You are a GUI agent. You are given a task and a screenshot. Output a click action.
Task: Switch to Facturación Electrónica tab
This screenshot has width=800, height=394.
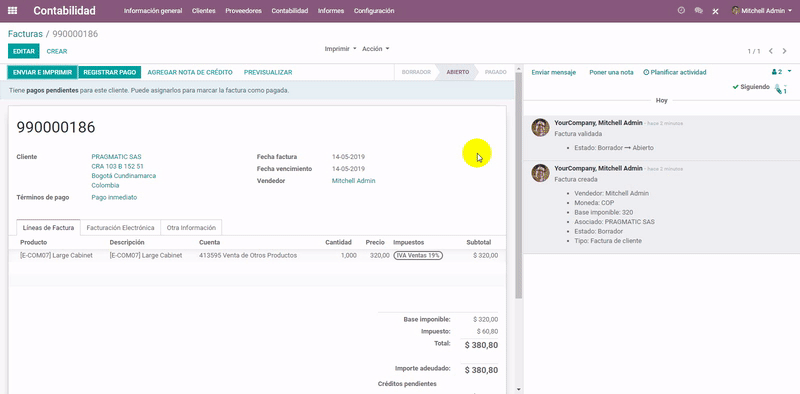click(120, 228)
